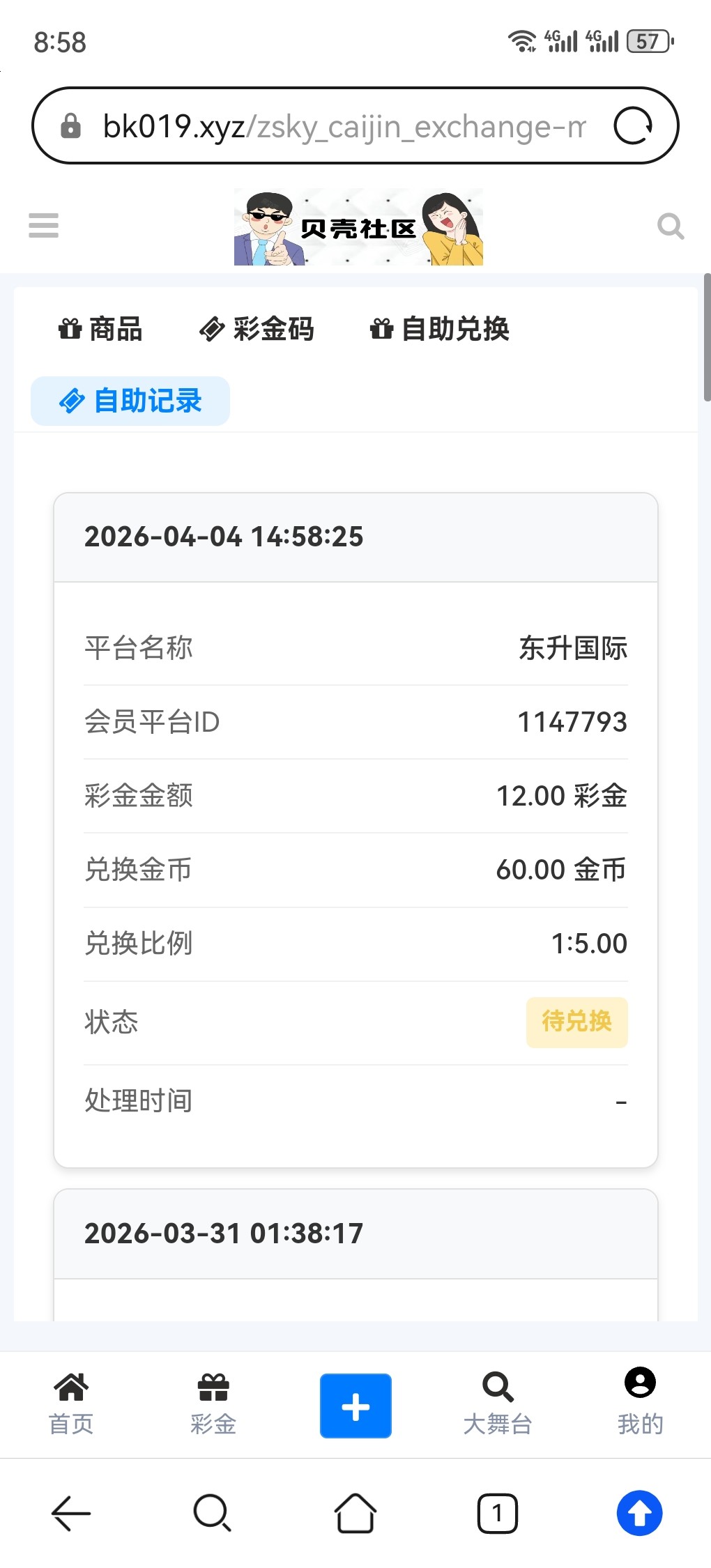Switch to 彩金码 tab
The width and height of the screenshot is (711, 1568).
257,329
